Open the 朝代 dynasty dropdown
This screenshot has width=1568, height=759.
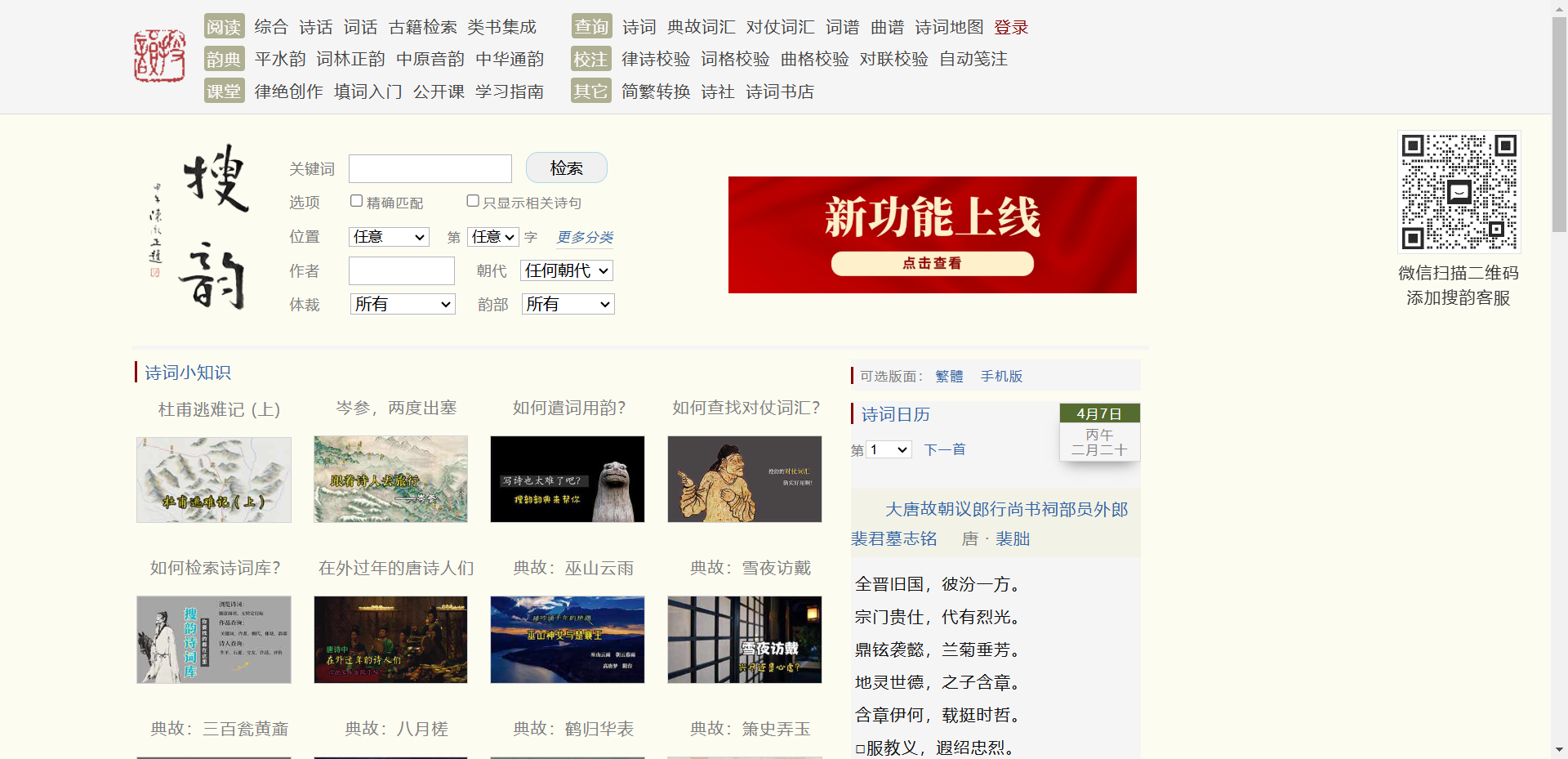[566, 270]
